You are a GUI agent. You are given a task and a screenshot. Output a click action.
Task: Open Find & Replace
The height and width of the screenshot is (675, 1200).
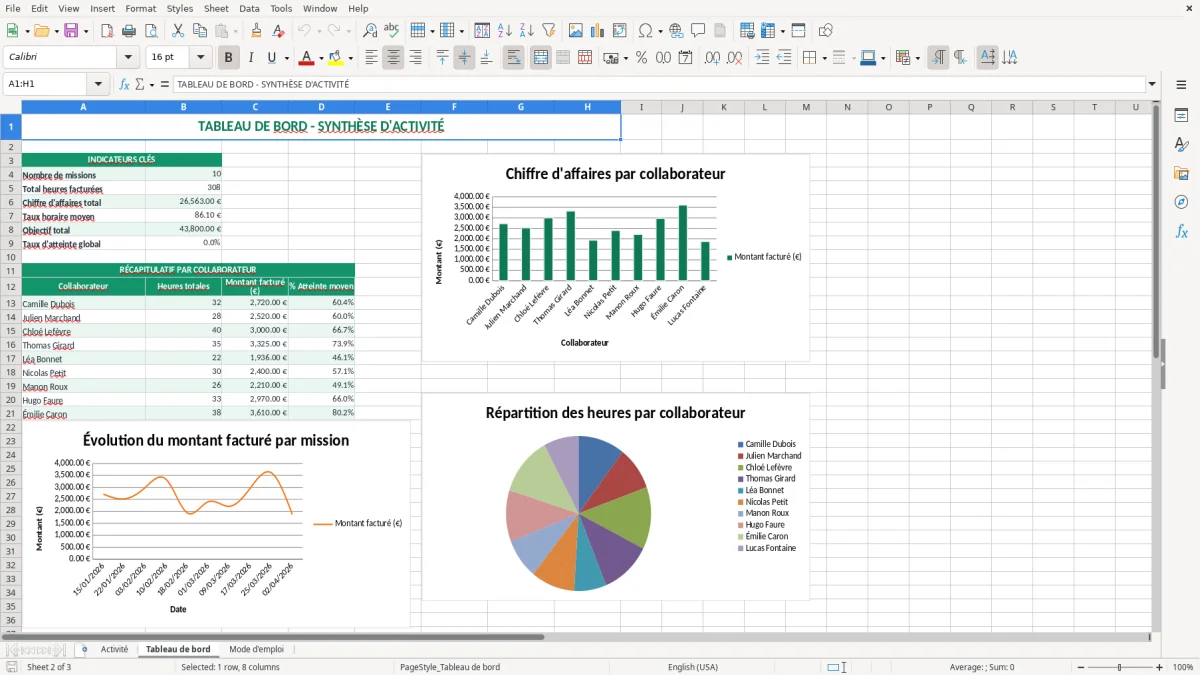click(370, 31)
